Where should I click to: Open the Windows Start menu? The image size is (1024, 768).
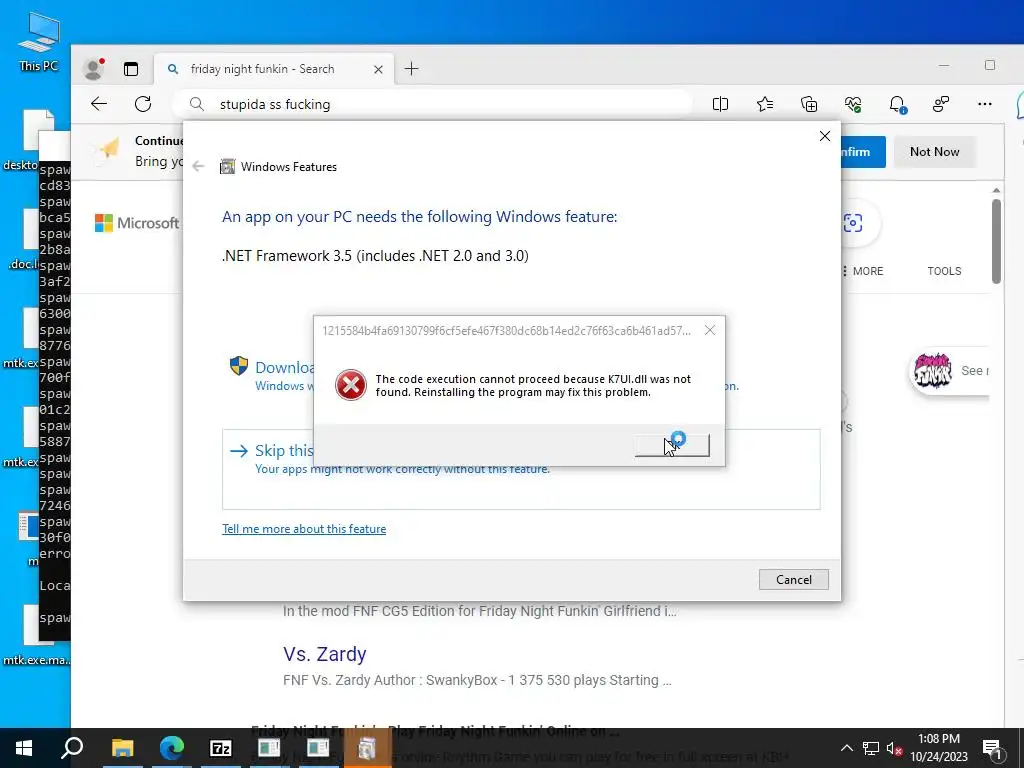[x=24, y=748]
